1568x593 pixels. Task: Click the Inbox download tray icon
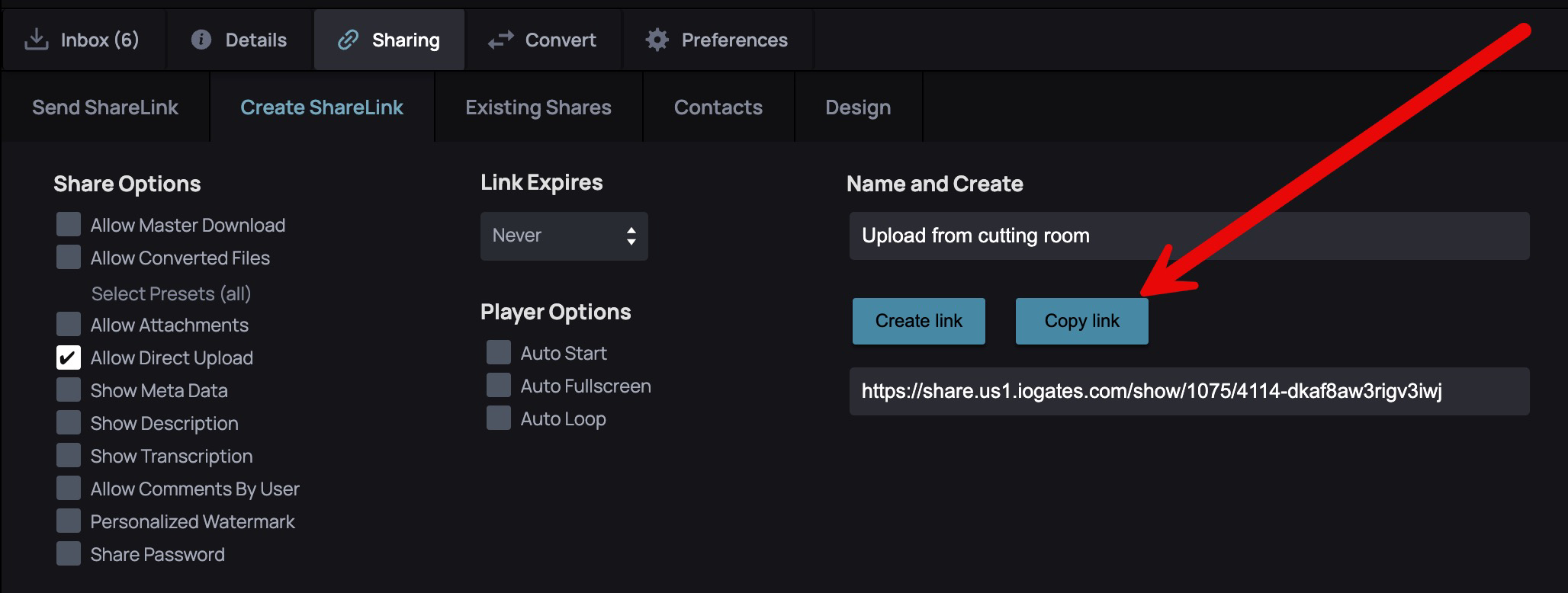36,40
